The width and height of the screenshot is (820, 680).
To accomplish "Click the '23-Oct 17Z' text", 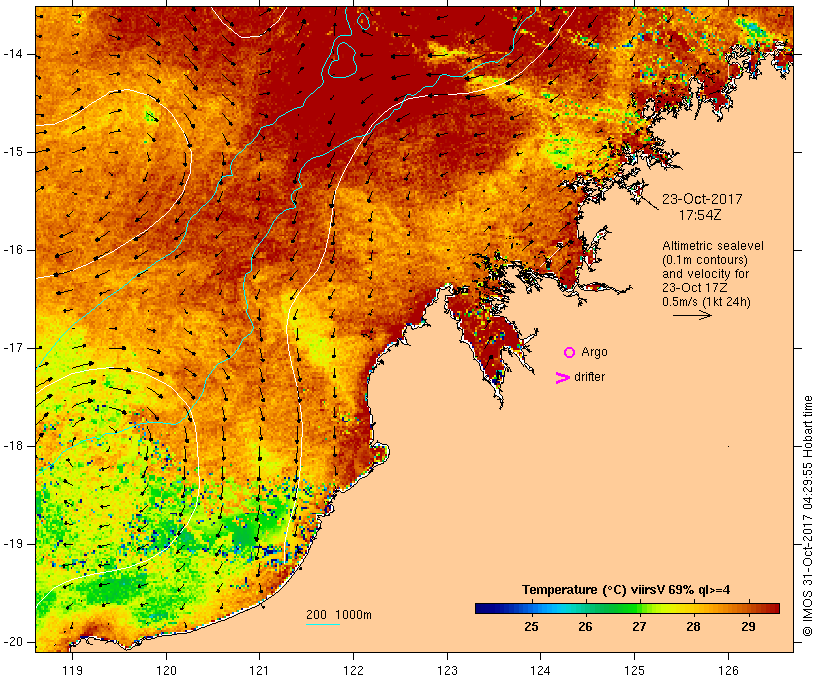I will pyautogui.click(x=694, y=288).
